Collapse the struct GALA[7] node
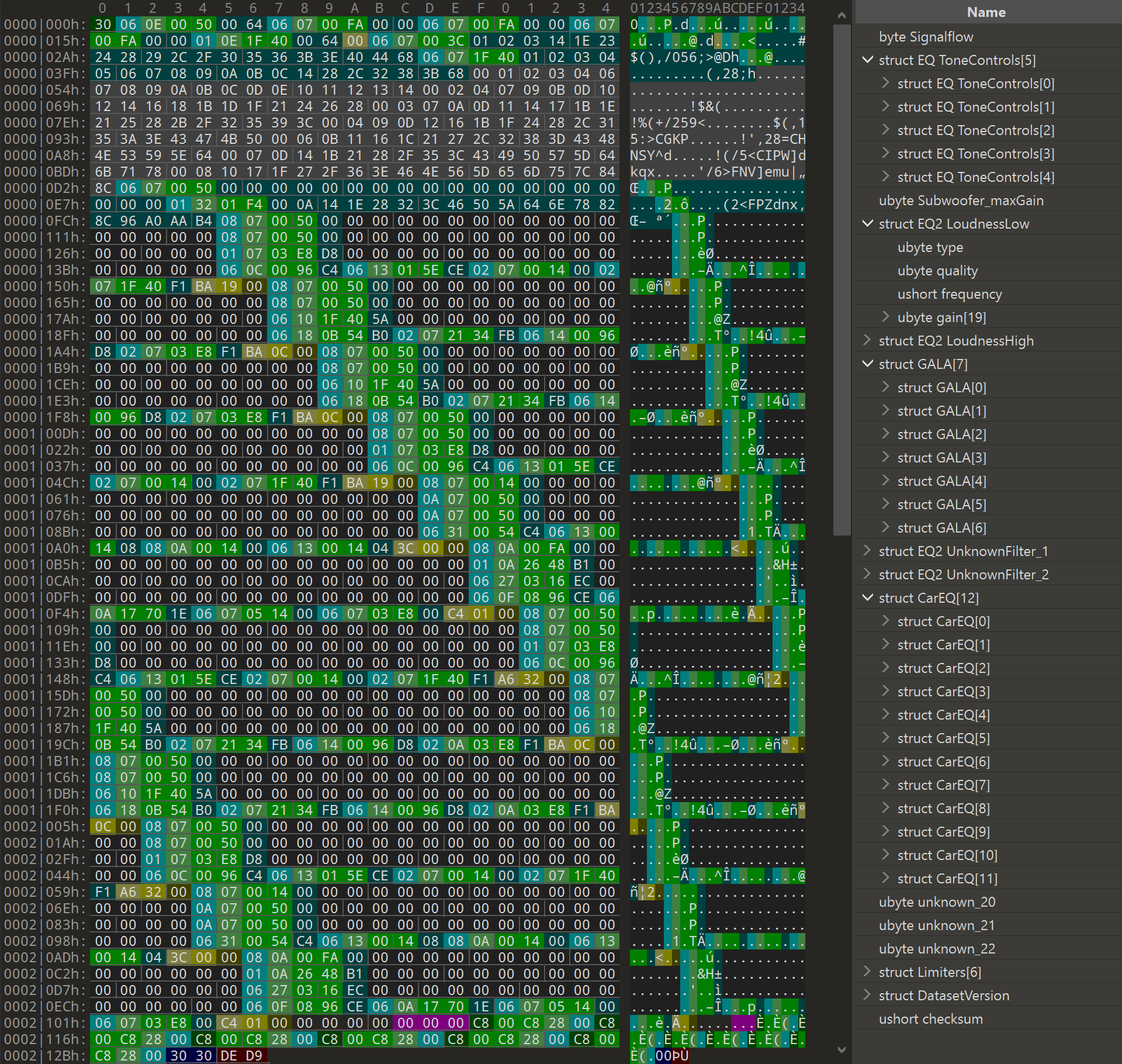Viewport: 1122px width, 1064px height. pyautogui.click(x=867, y=364)
